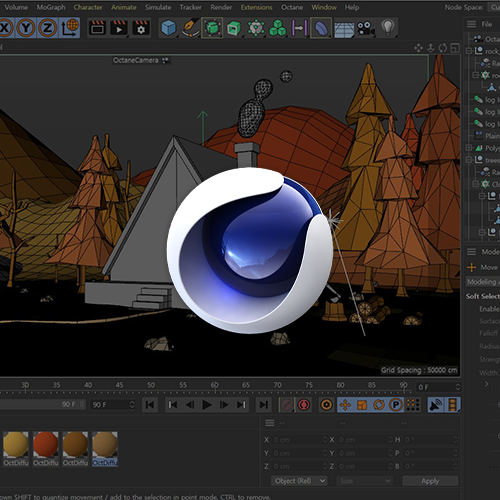Toggle timeline sound playback icon
Viewport: 500px width, 500px height.
click(435, 405)
